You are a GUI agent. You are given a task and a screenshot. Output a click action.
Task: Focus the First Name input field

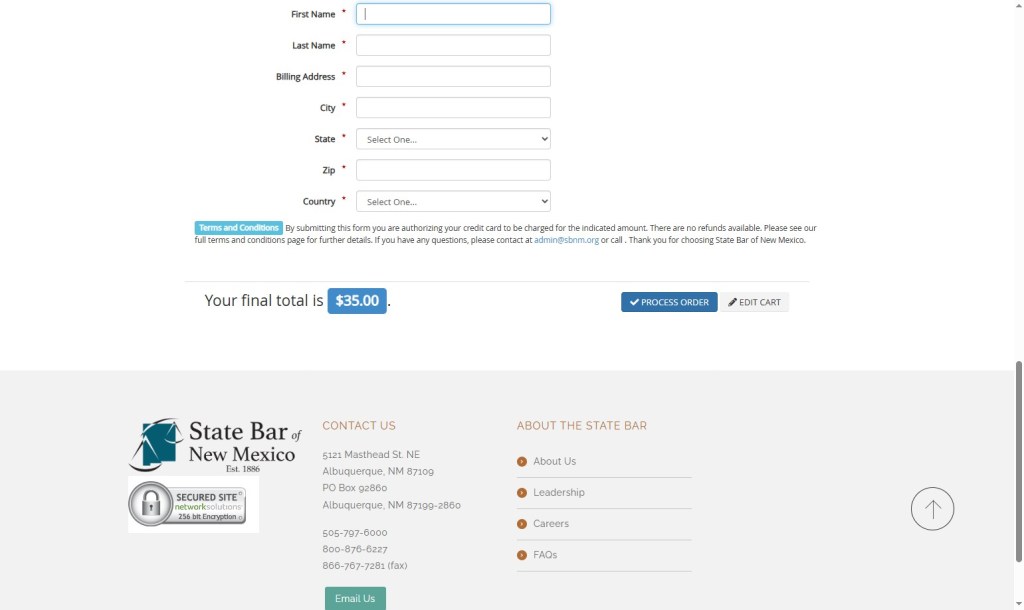click(453, 14)
